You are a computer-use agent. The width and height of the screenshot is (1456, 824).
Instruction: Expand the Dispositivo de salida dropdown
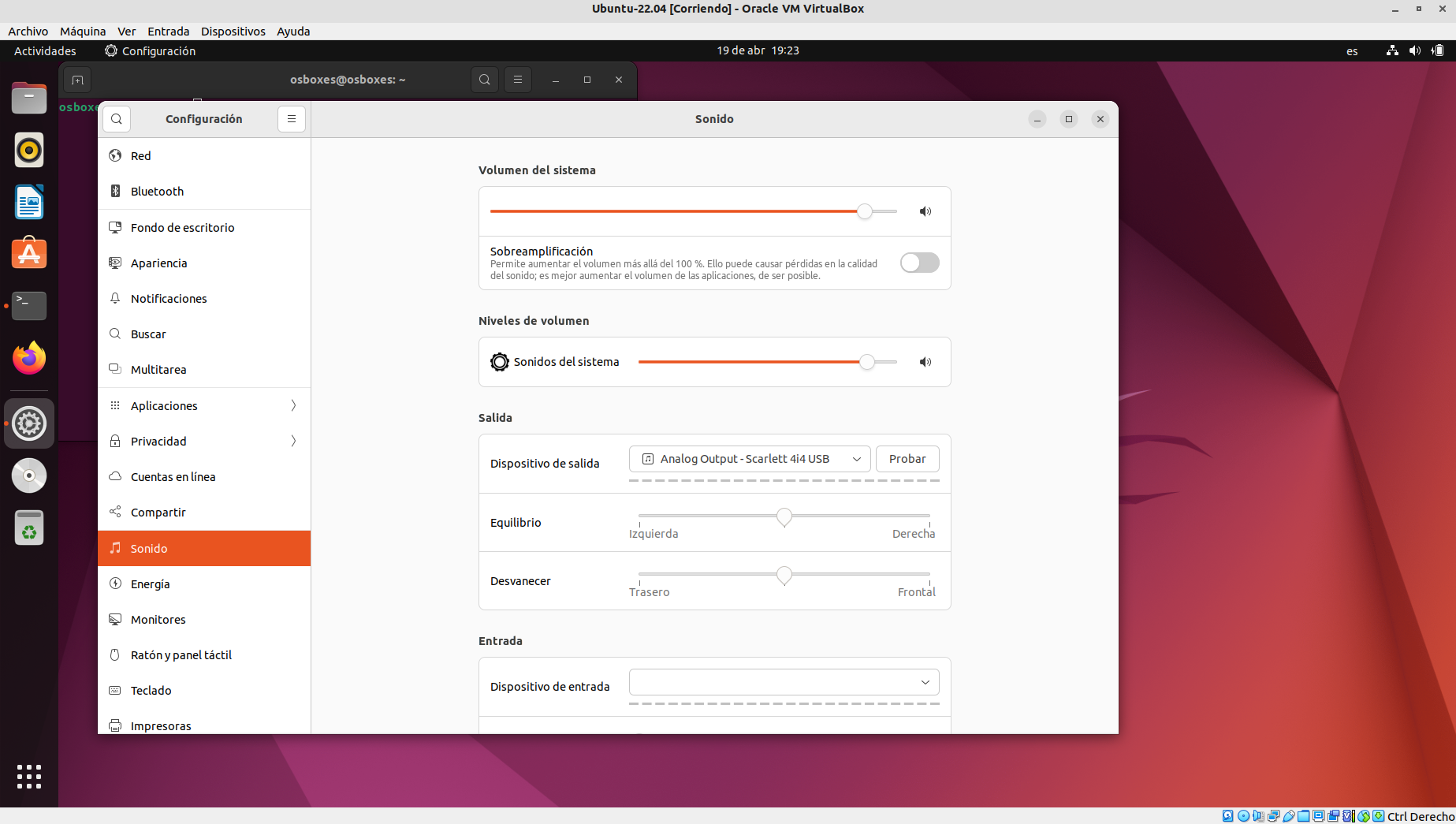[750, 459]
